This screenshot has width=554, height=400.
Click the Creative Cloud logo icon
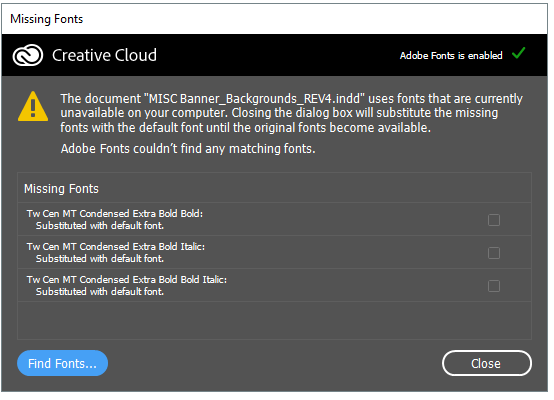[x=28, y=55]
